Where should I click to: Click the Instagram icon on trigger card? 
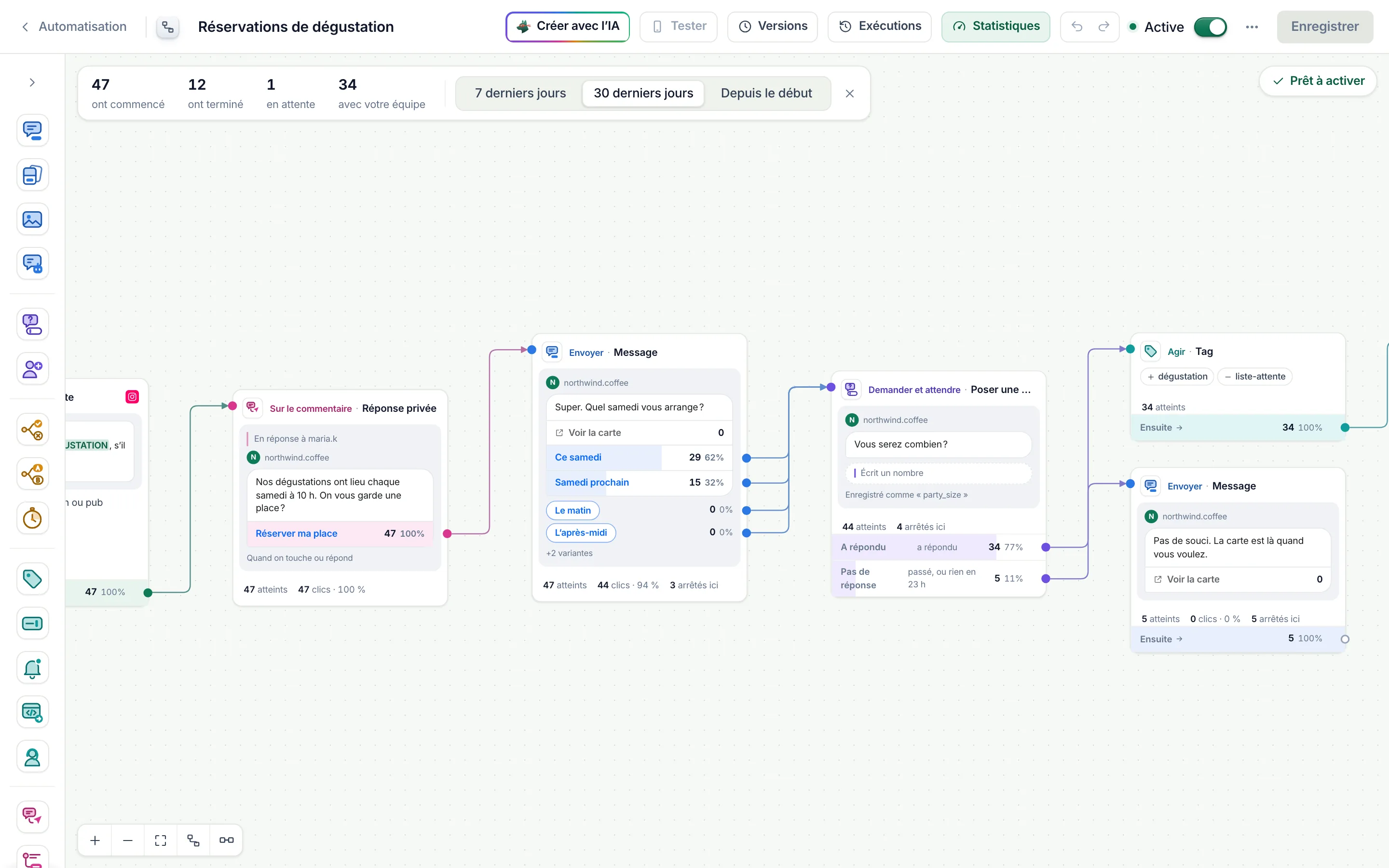coord(132,397)
